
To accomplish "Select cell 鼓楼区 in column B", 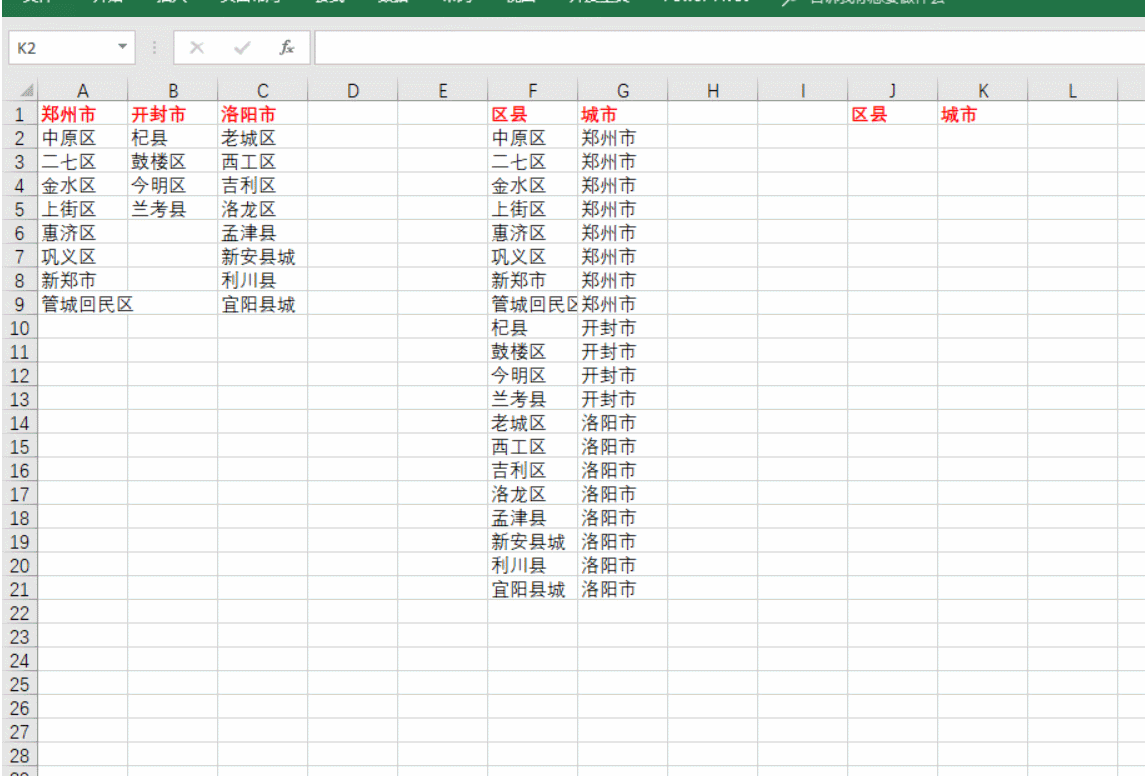I will tap(172, 161).
